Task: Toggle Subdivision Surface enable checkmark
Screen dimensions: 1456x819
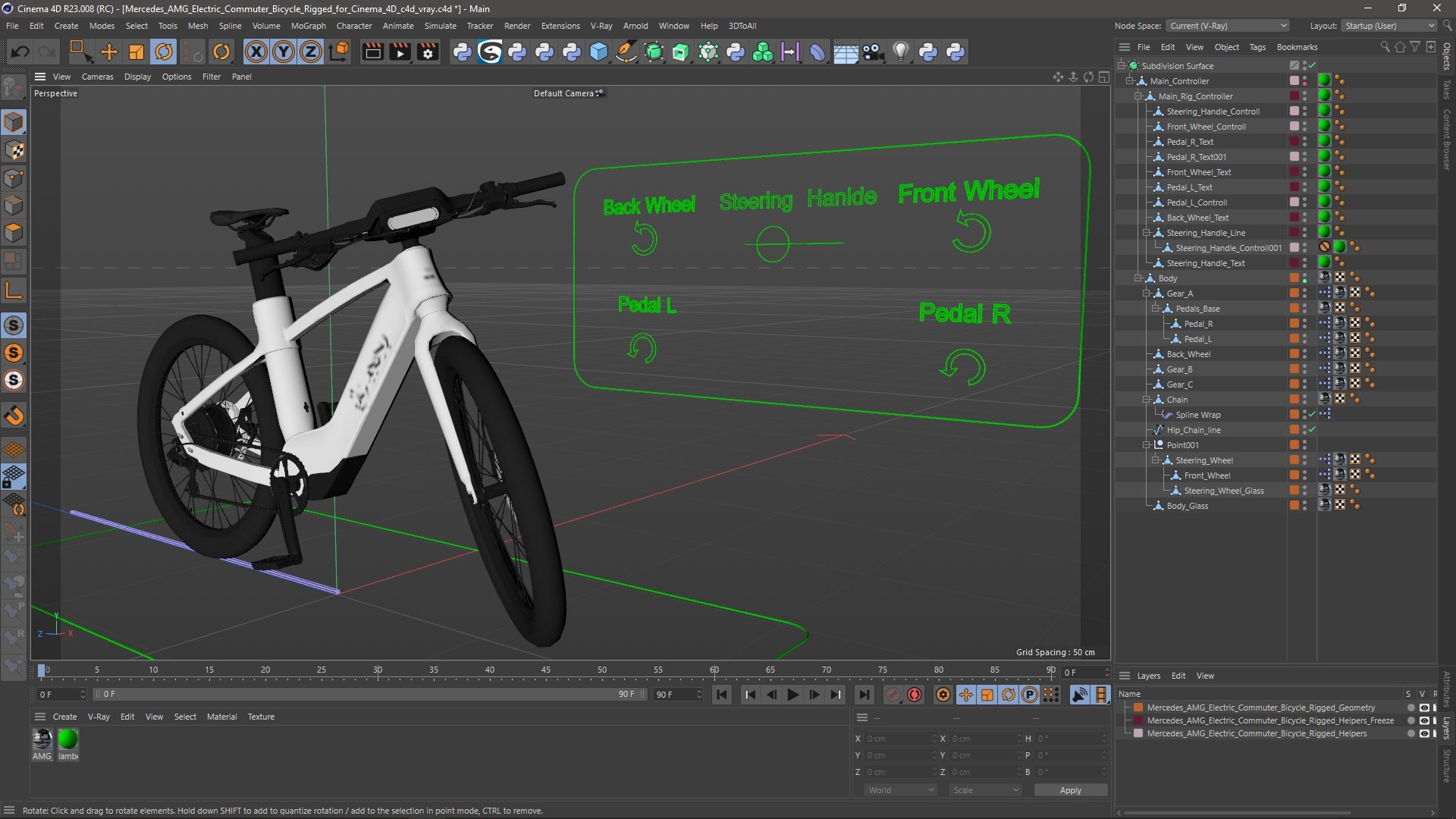Action: tap(1312, 66)
